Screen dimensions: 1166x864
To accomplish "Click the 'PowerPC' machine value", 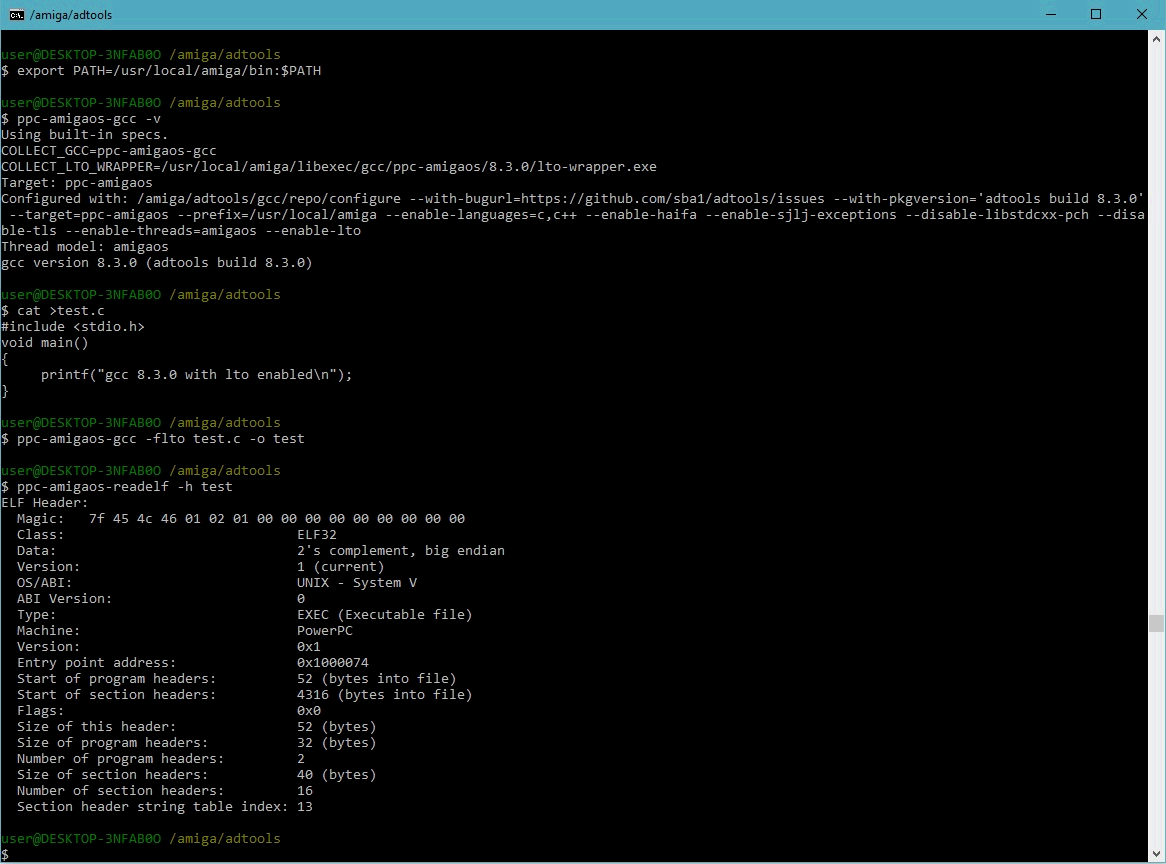I will click(325, 631).
